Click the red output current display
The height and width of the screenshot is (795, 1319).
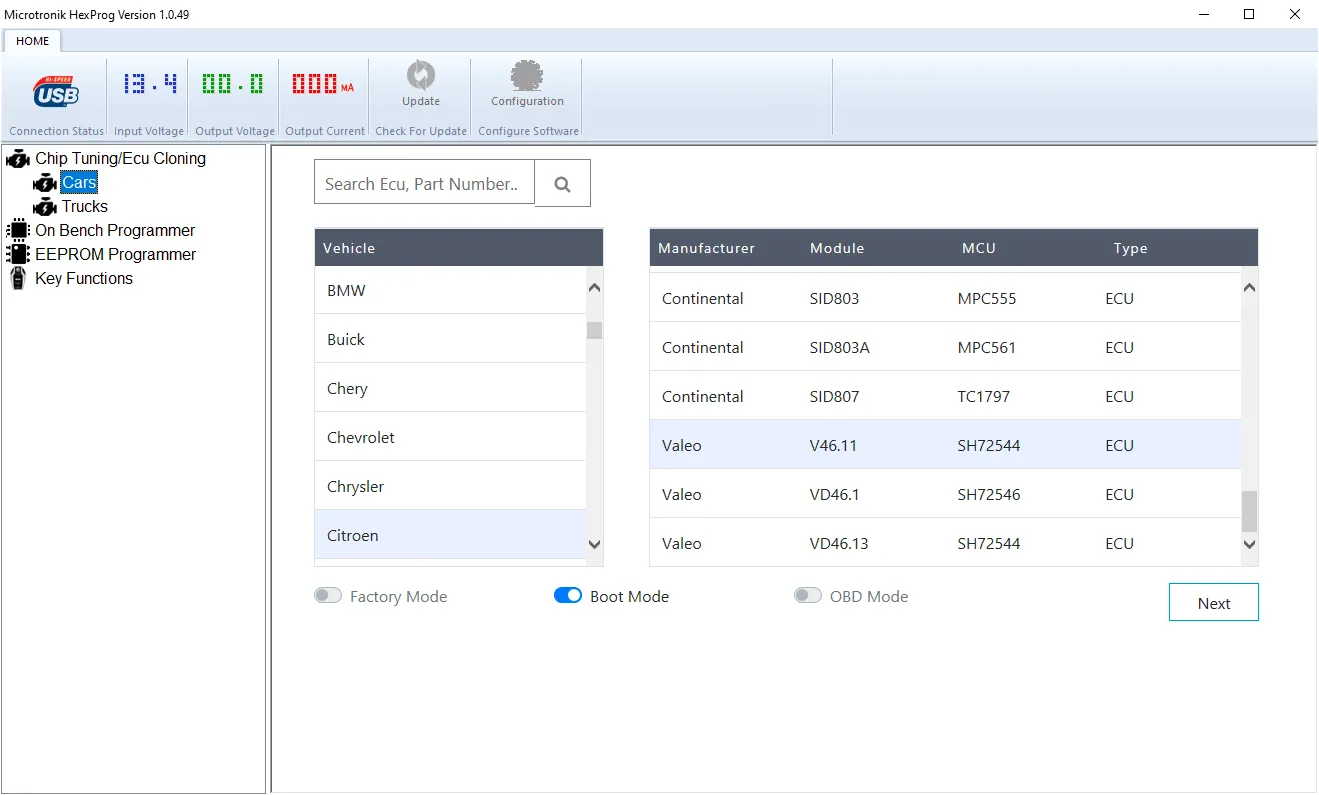point(322,83)
